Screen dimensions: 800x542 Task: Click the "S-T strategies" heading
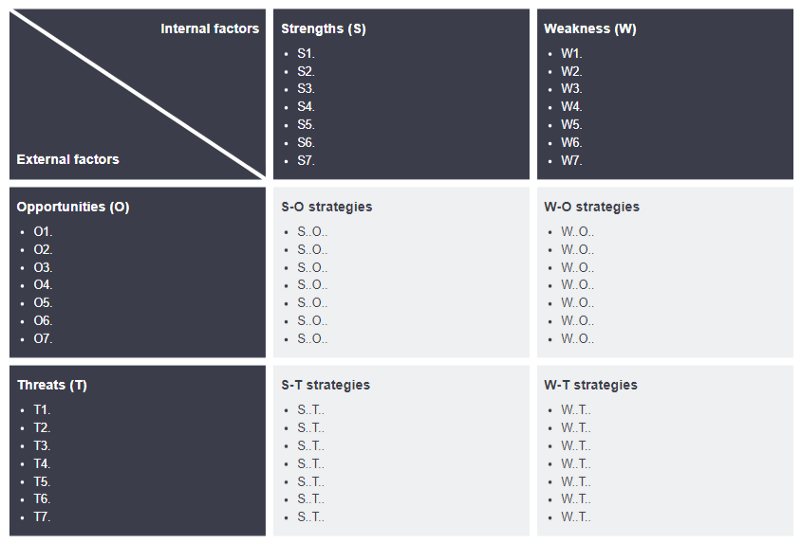[x=325, y=385]
